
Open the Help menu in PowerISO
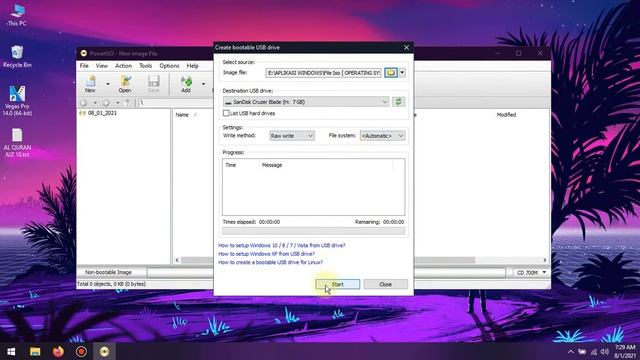[x=192, y=66]
